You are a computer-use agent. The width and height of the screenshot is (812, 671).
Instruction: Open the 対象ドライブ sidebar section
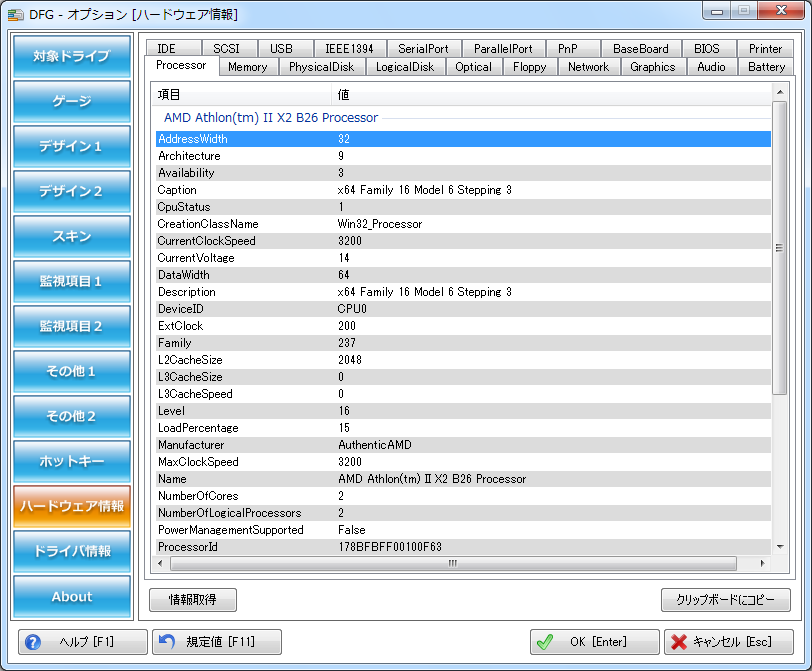pos(72,56)
